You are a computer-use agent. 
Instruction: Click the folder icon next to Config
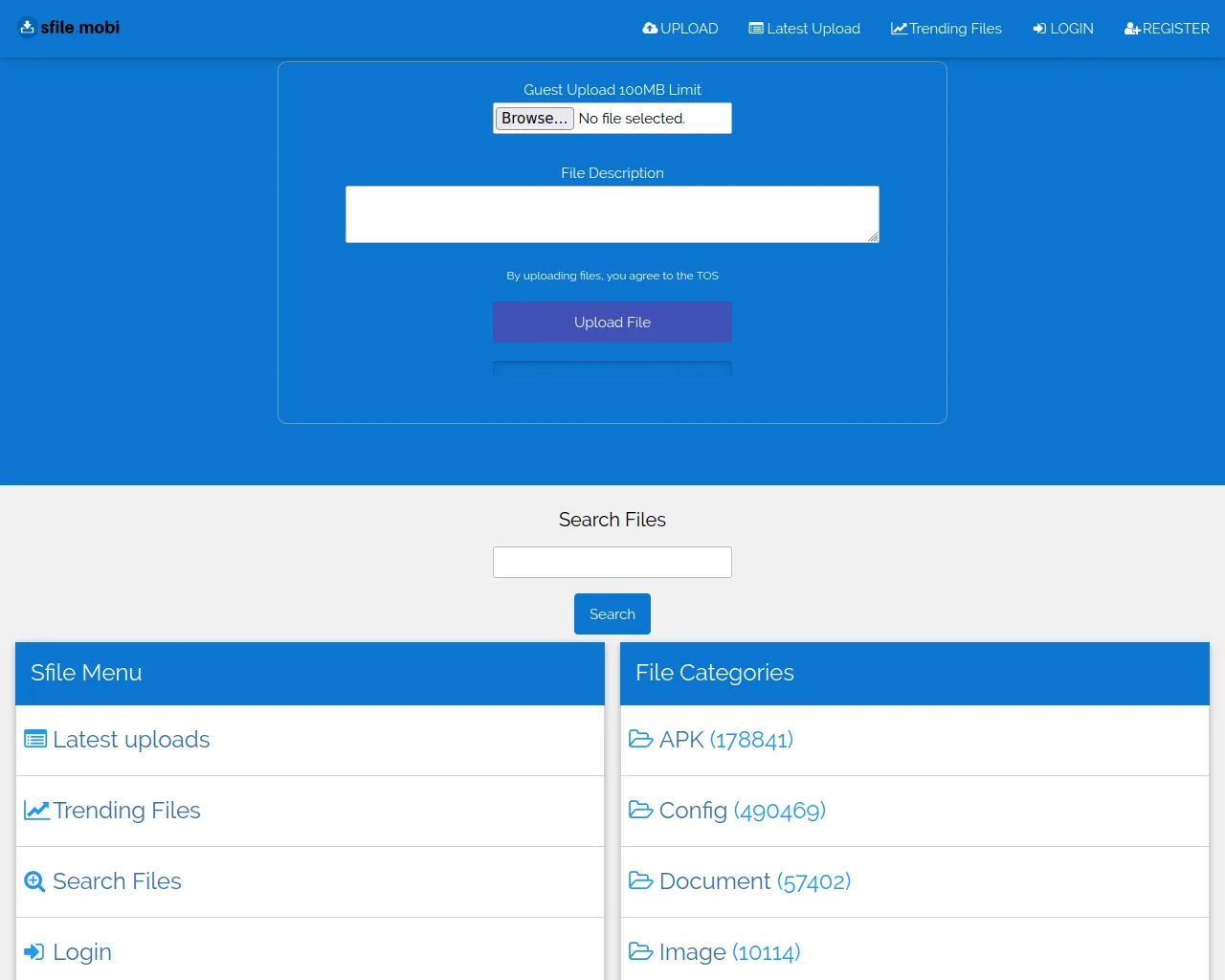coord(640,810)
